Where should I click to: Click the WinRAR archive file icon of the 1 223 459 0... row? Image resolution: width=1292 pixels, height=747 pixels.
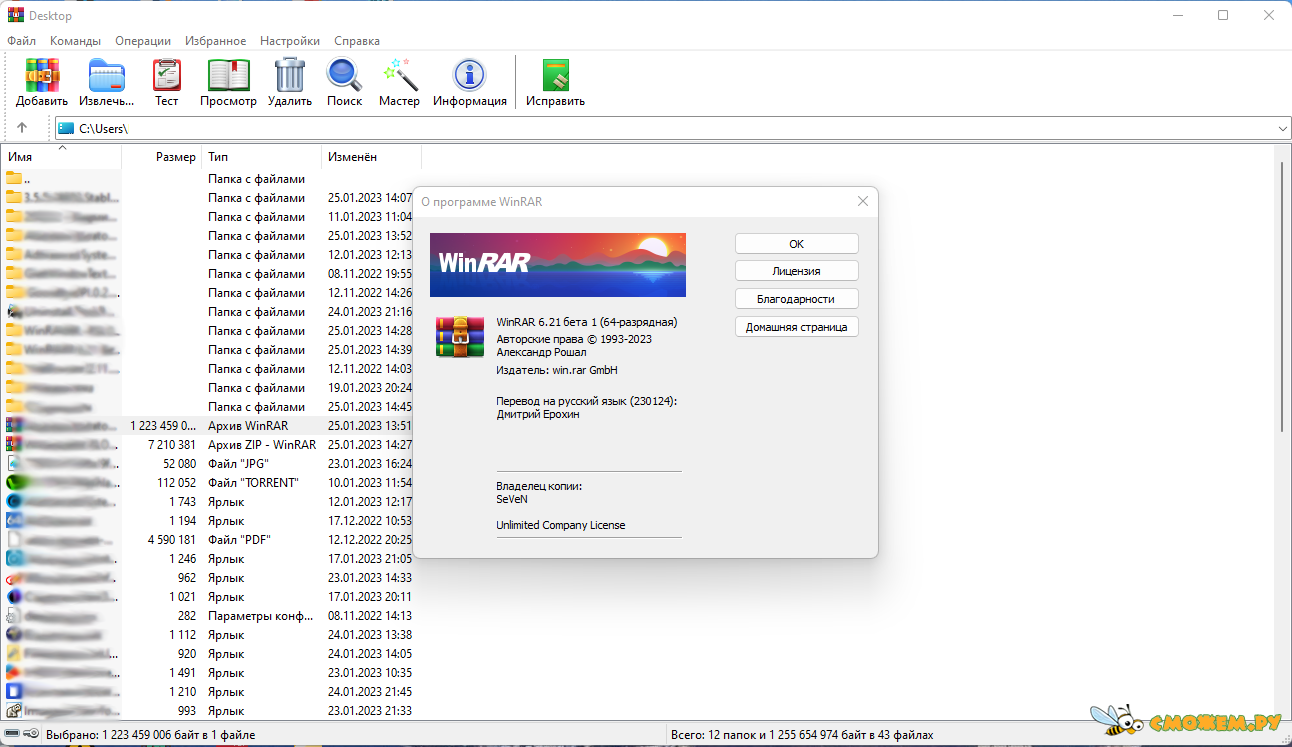(14, 426)
